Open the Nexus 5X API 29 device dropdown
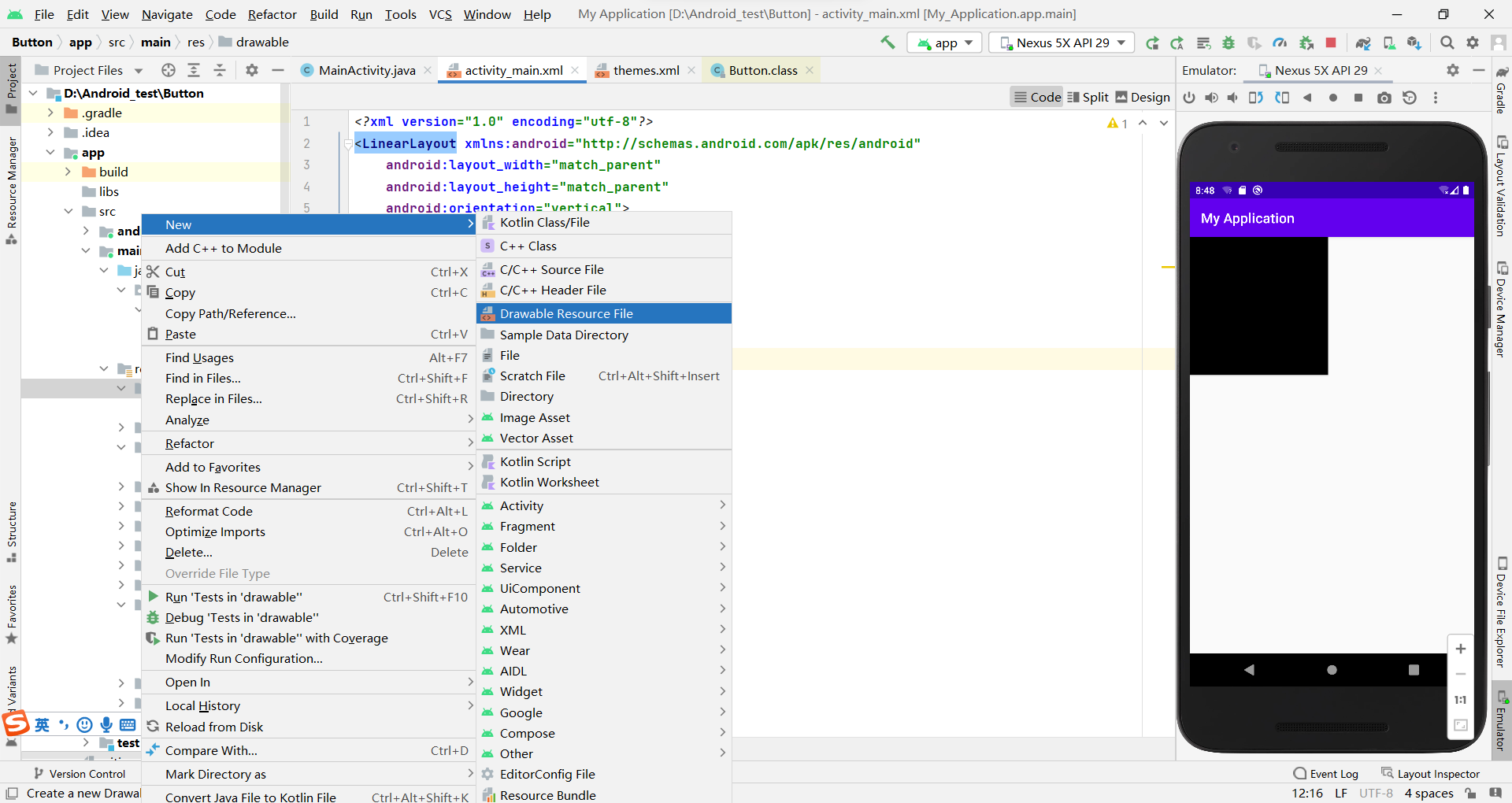Screen dimensions: 1512x803 1061,43
